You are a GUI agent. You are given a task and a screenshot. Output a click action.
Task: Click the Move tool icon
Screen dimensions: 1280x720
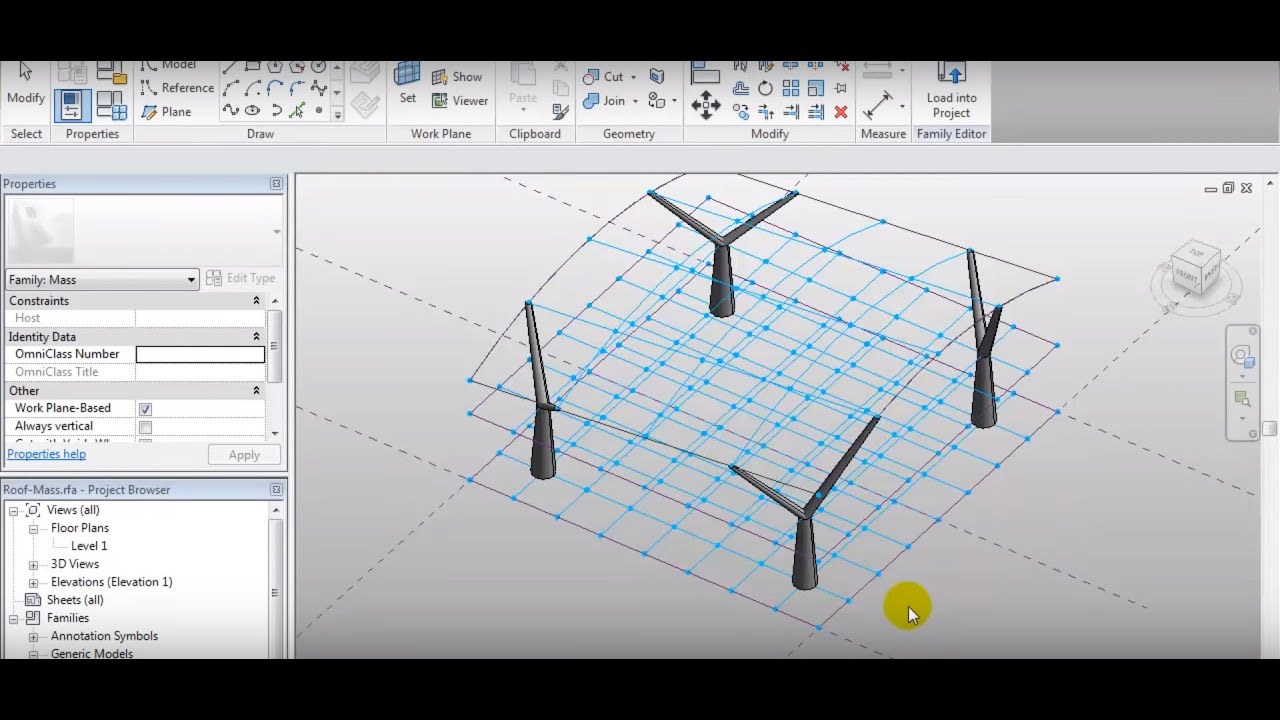coord(706,106)
